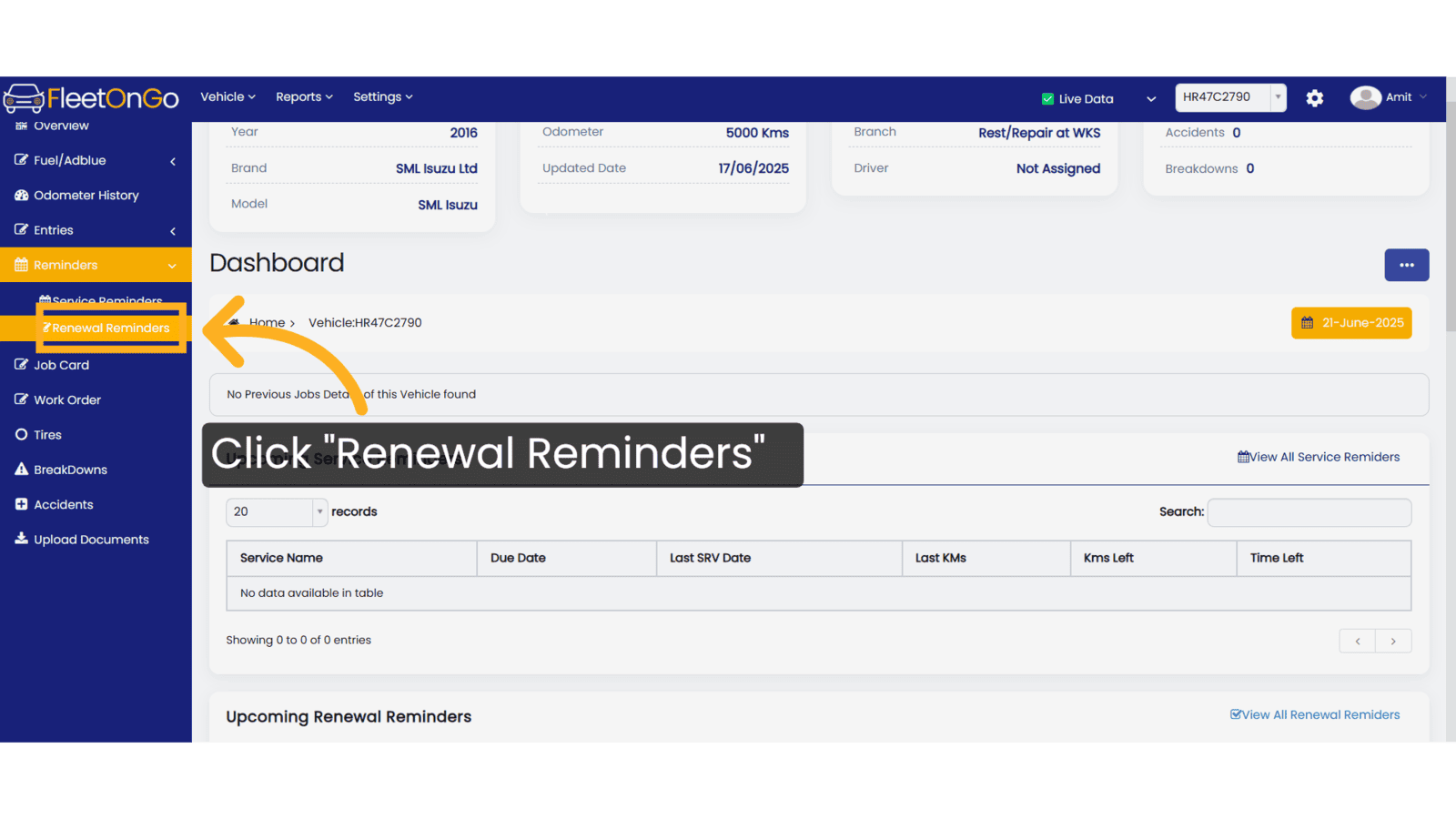Open View All Renewal Remiders link
The image size is (1456, 819).
1315,714
